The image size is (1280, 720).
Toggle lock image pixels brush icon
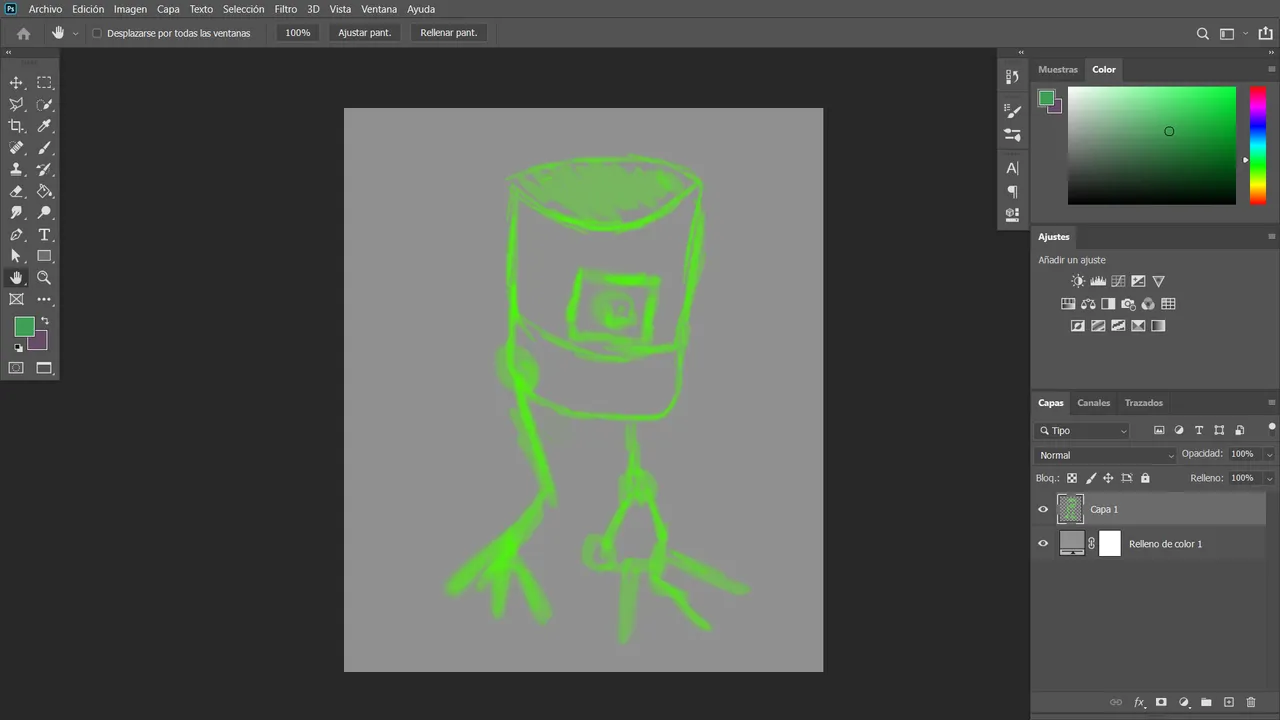[1091, 479]
